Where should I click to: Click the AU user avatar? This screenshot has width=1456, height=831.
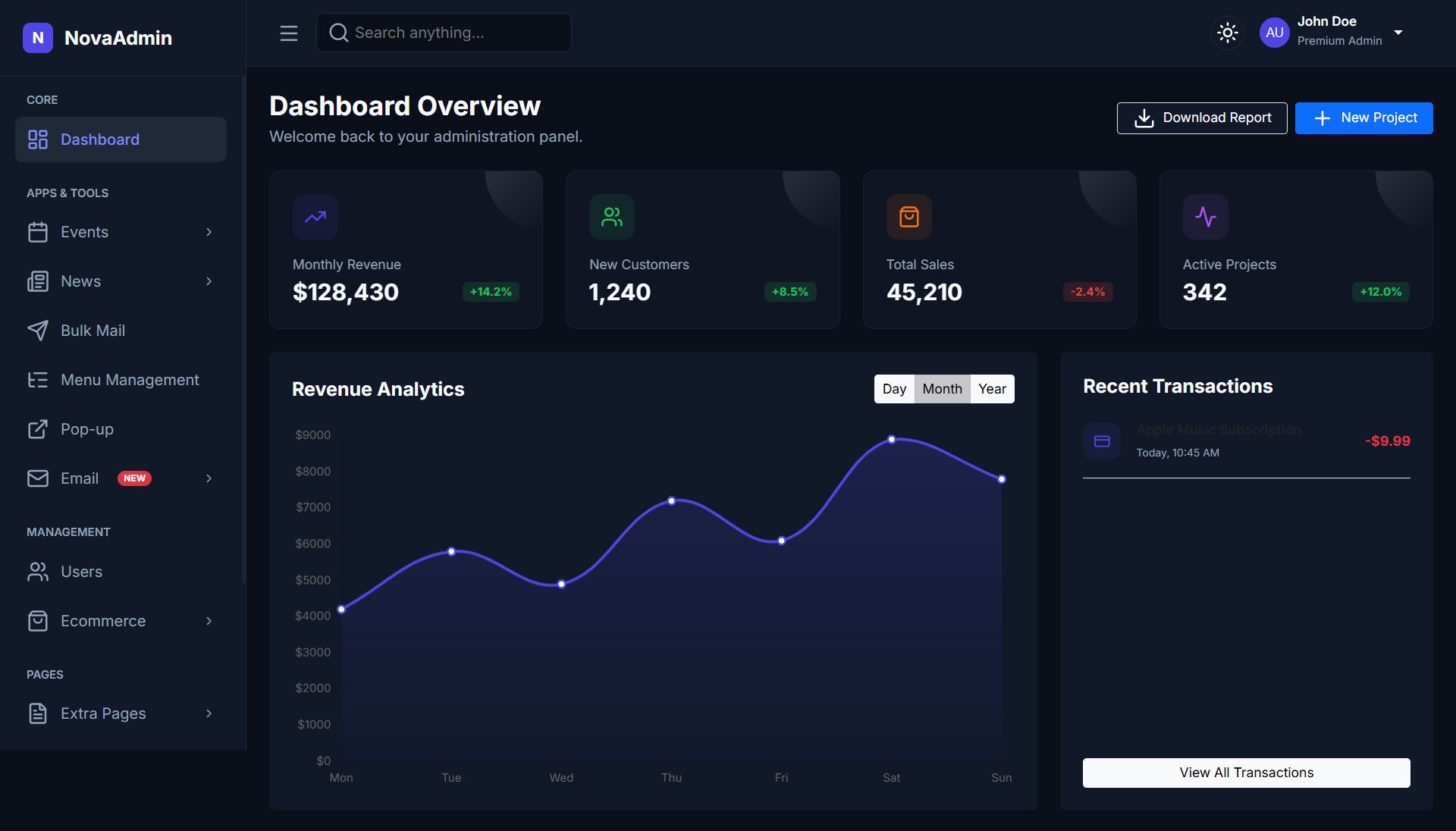1274,33
